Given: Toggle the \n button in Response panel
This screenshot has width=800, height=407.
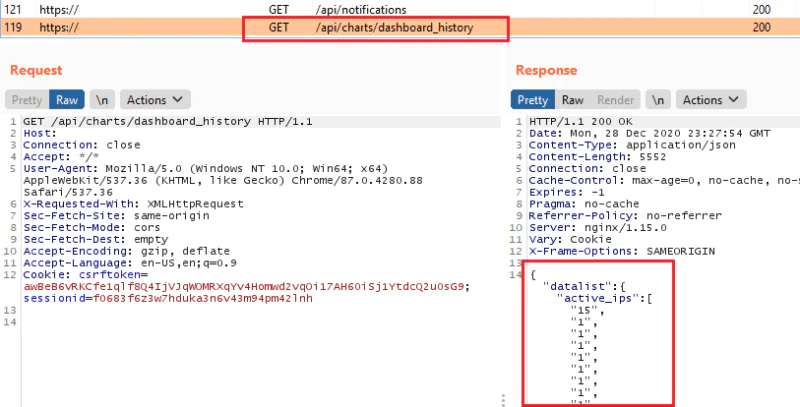Looking at the screenshot, I should [658, 100].
